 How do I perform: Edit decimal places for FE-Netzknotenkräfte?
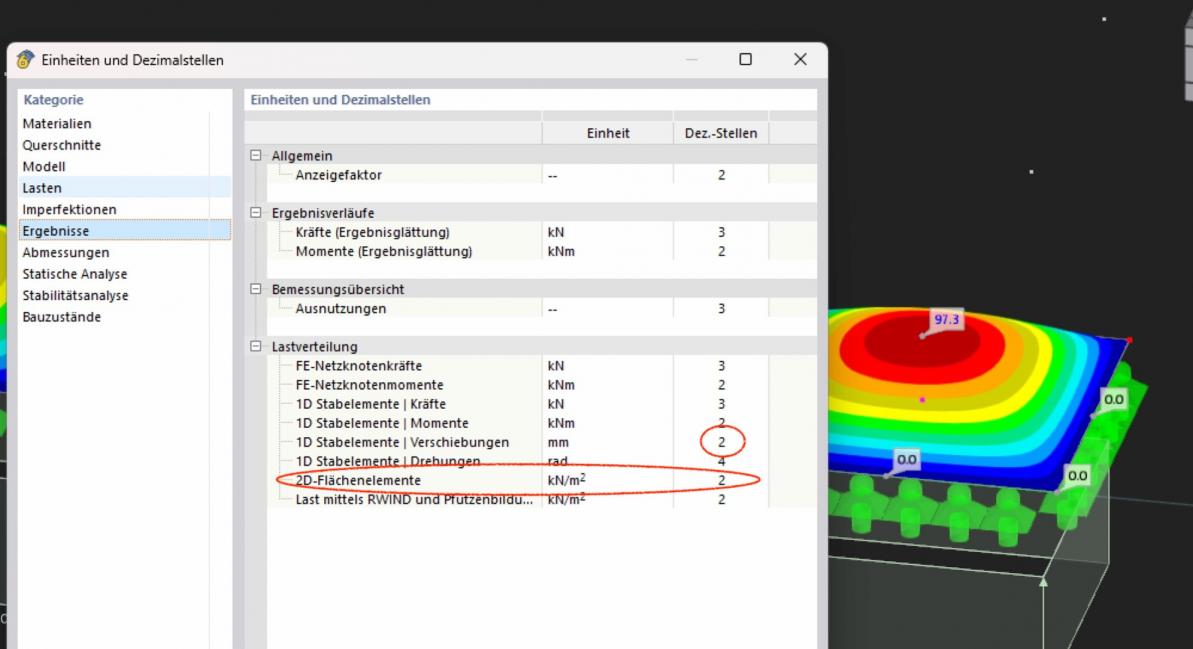tap(721, 366)
